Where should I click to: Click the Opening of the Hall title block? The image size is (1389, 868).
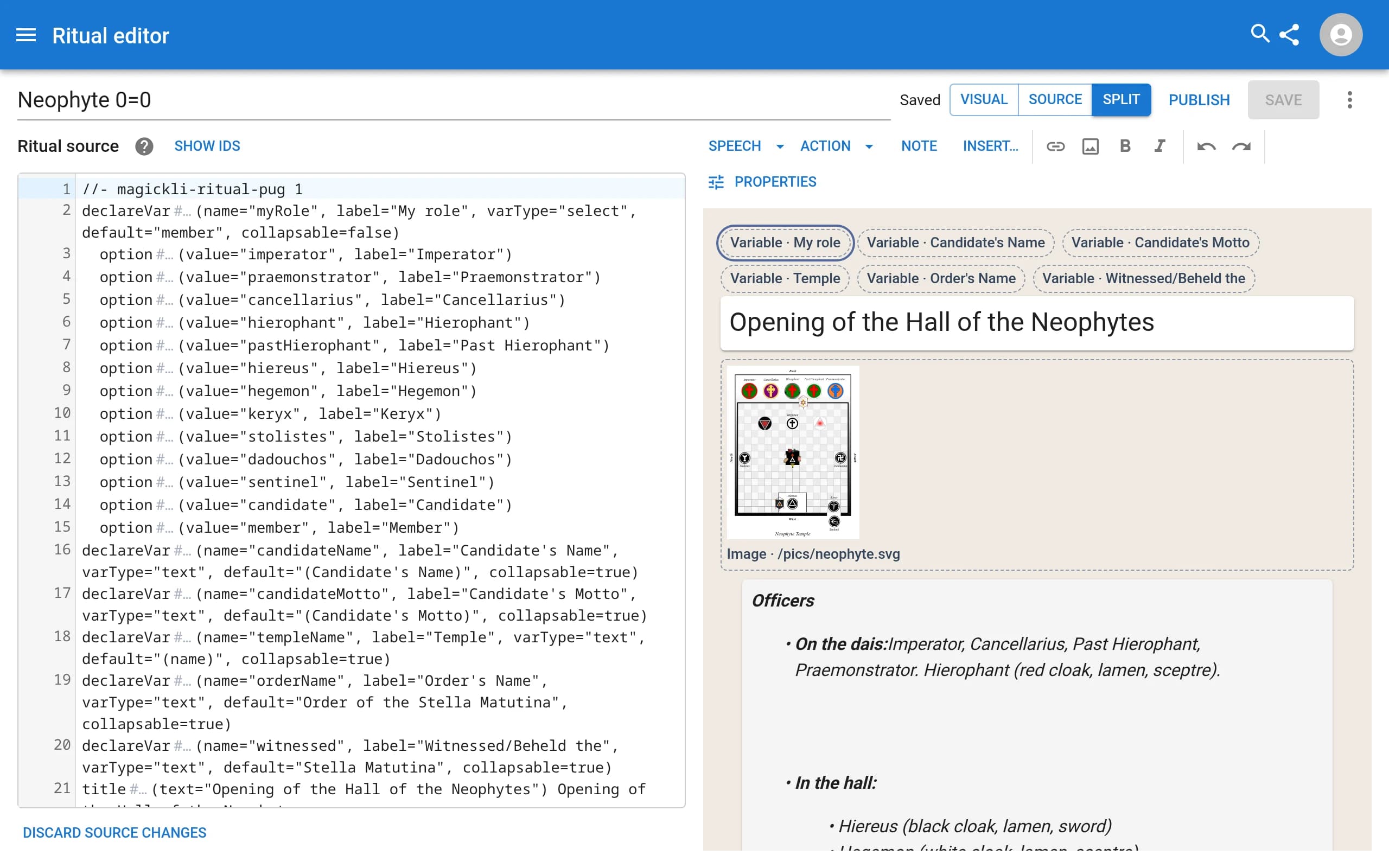pyautogui.click(x=1036, y=323)
